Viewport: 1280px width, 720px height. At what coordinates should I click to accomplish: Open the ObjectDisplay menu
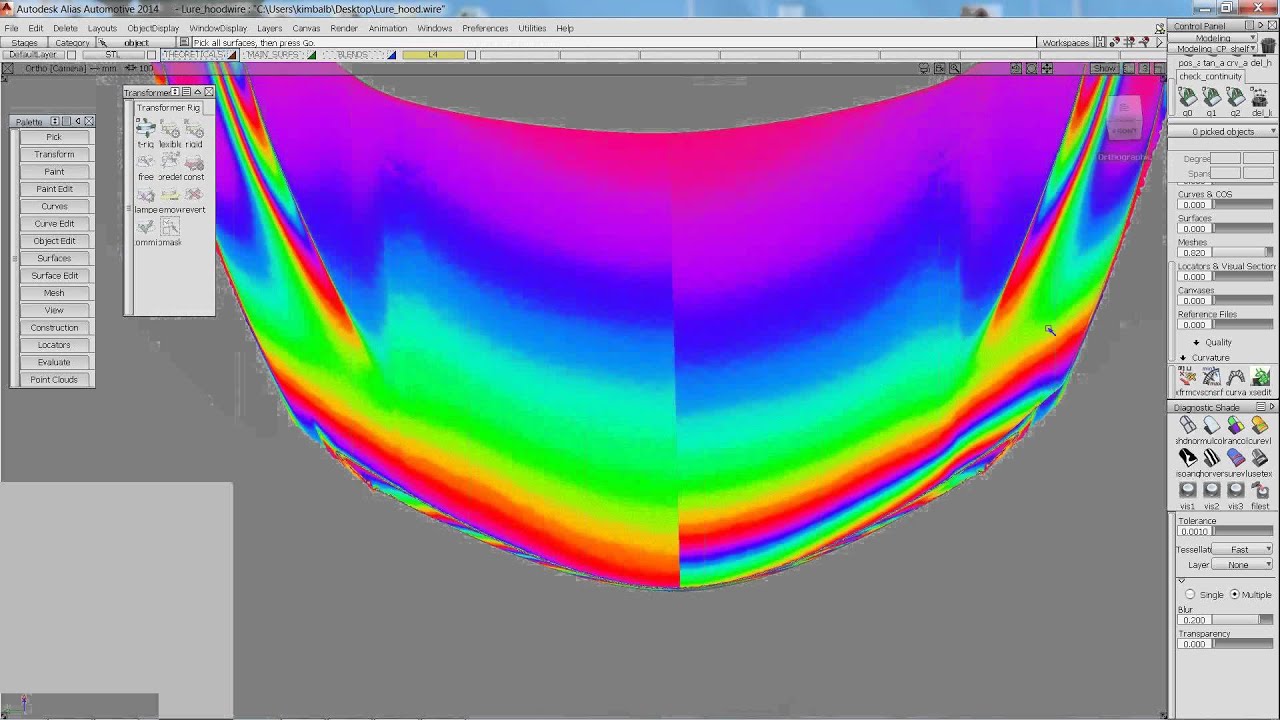coord(153,28)
